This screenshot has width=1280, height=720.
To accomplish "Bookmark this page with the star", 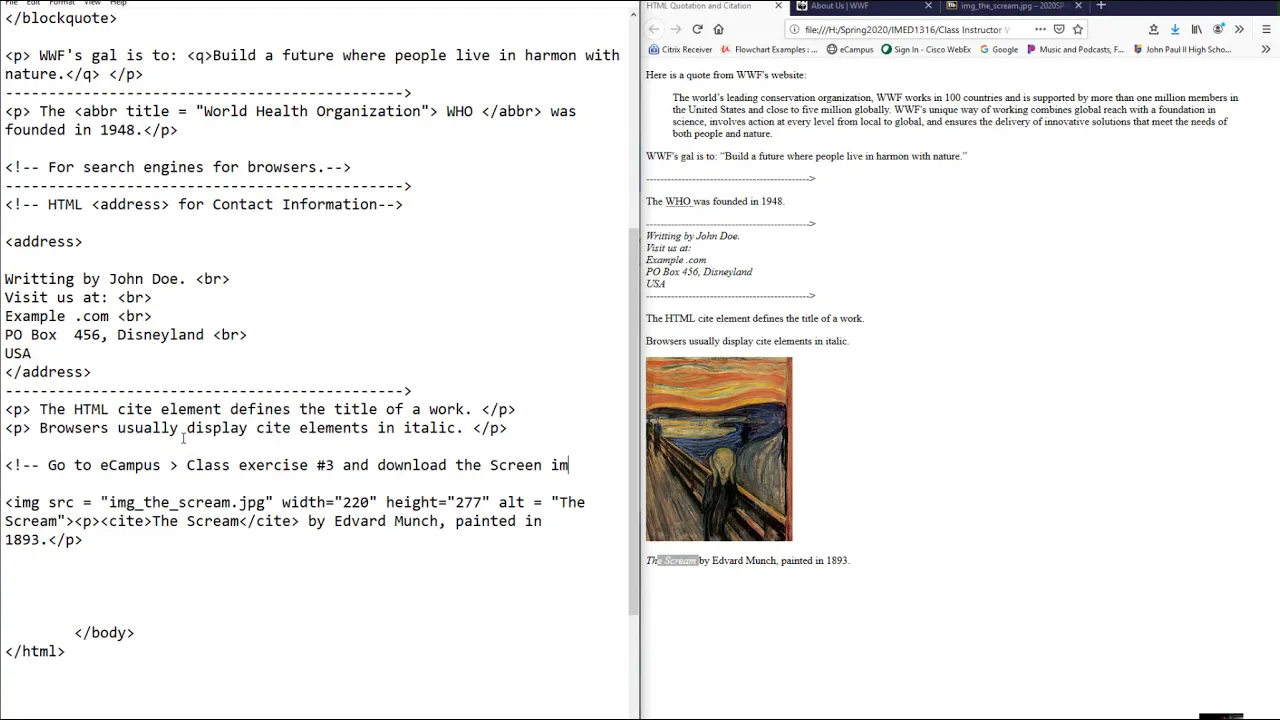I will pos(1078,29).
